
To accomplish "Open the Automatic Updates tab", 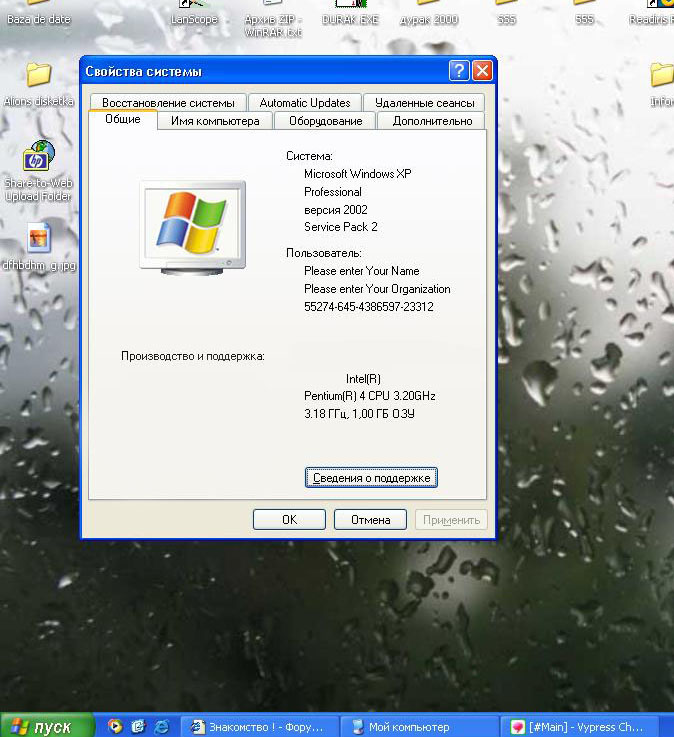I will (x=305, y=103).
